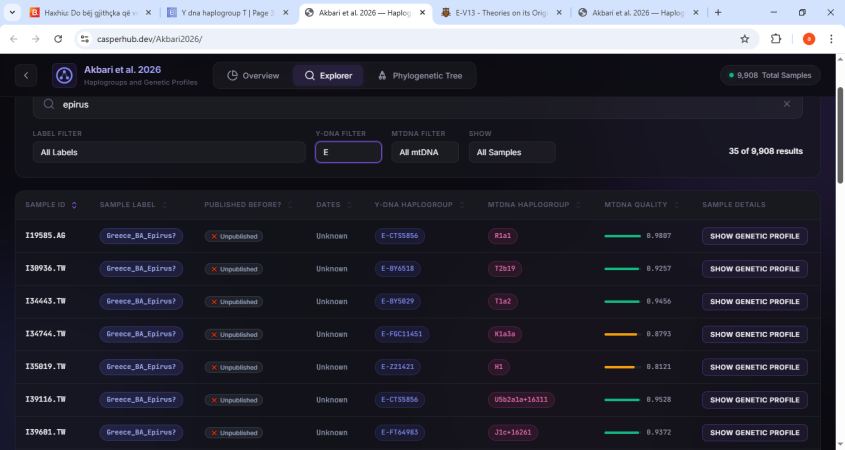The width and height of the screenshot is (845, 450).
Task: Bookmark this page with the star icon
Action: [x=745, y=39]
